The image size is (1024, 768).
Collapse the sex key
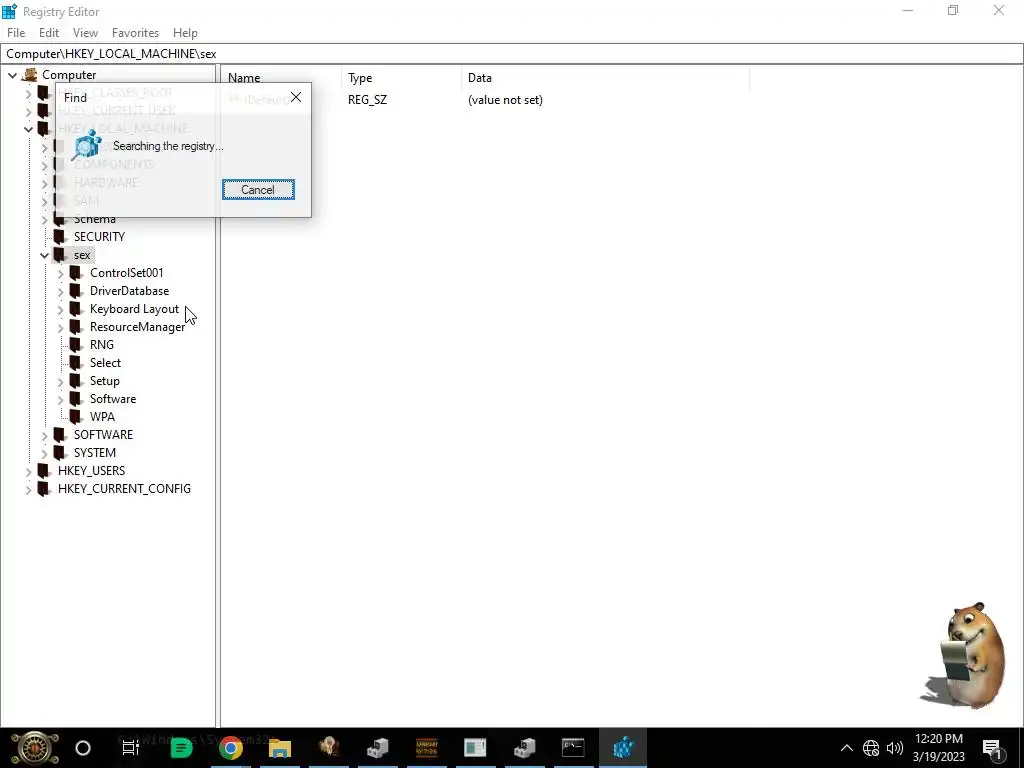(44, 255)
